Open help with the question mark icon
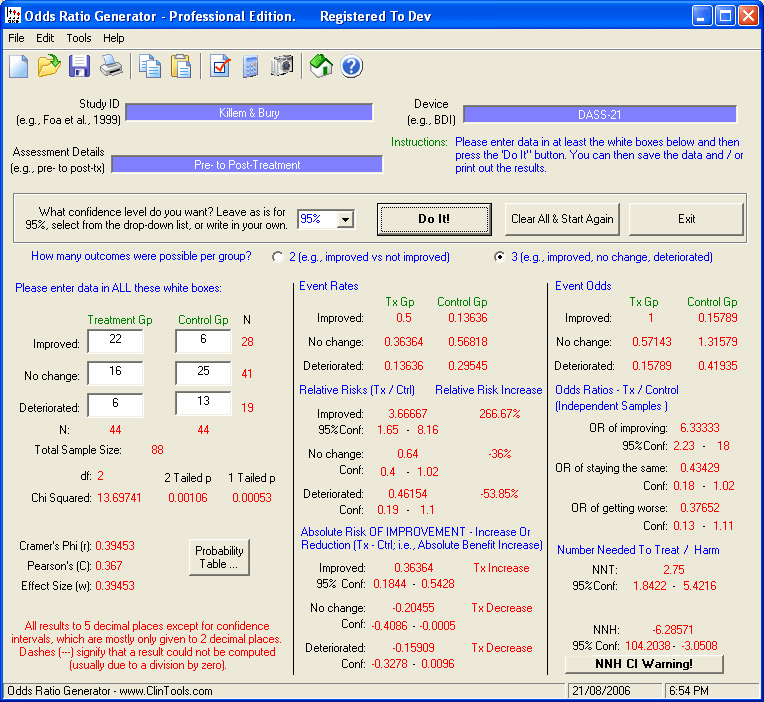764x702 pixels. click(x=351, y=67)
